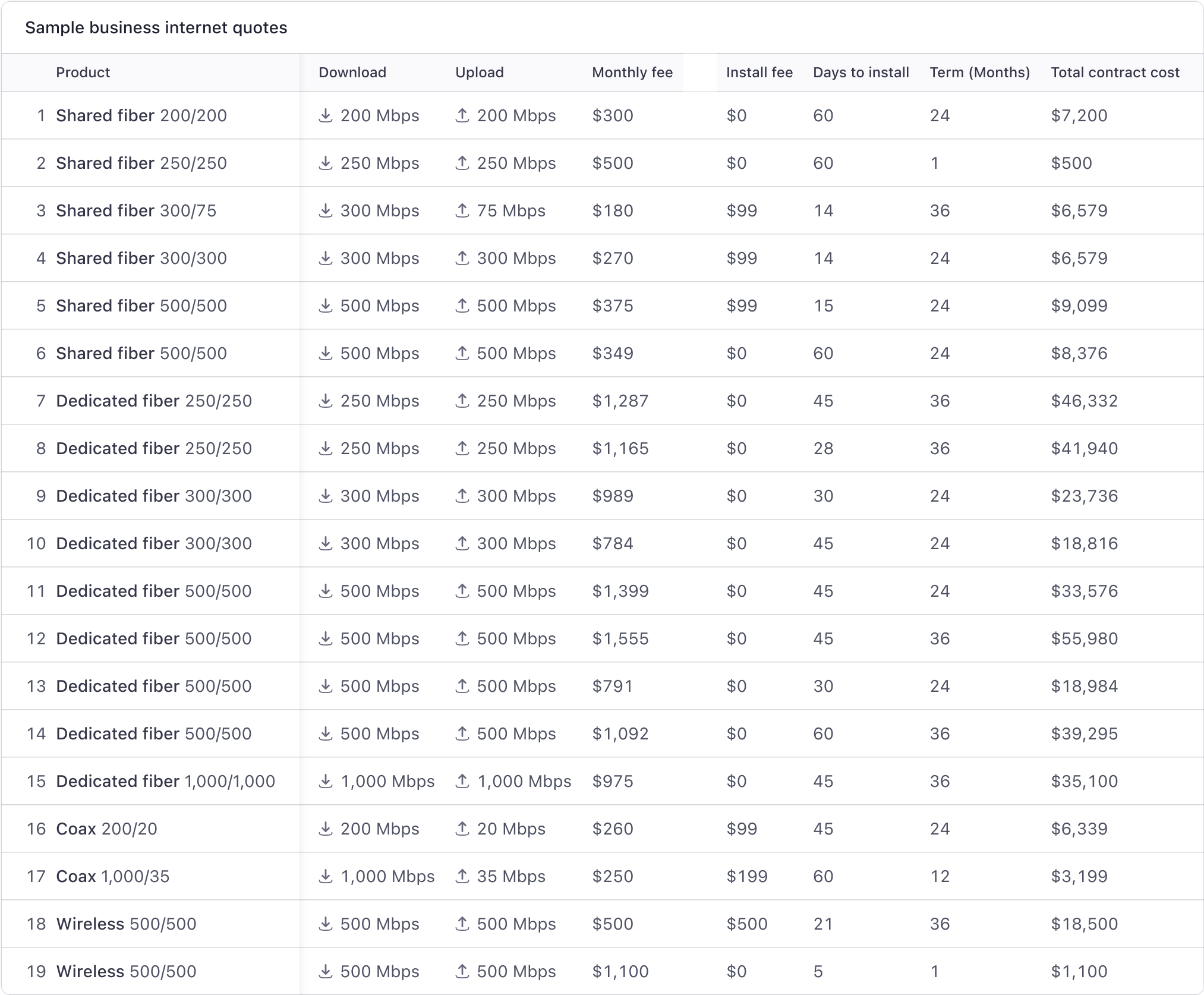
Task: Click the Sample business internet quotes title
Action: click(156, 27)
